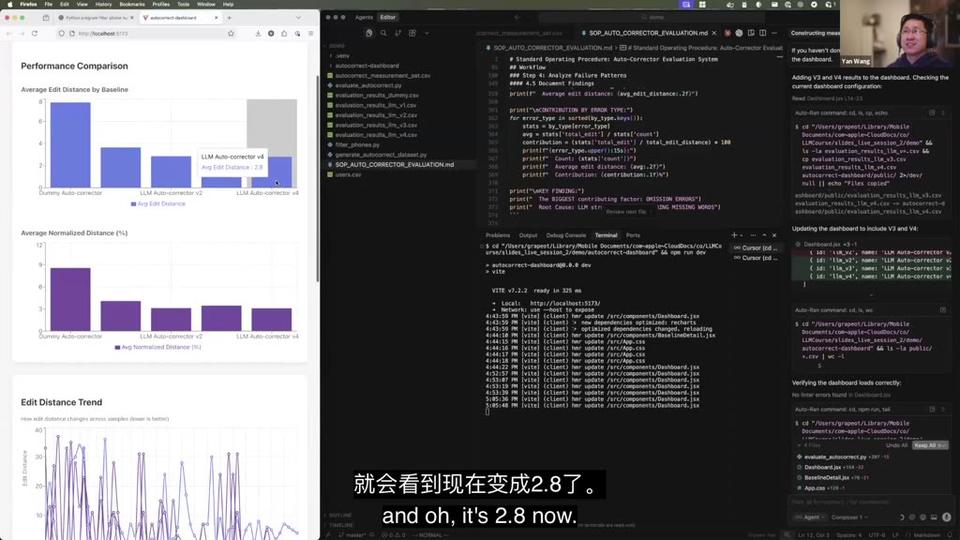This screenshot has height=540, width=960.
Task: Switch to the Agents mode in Cursor
Action: click(364, 17)
